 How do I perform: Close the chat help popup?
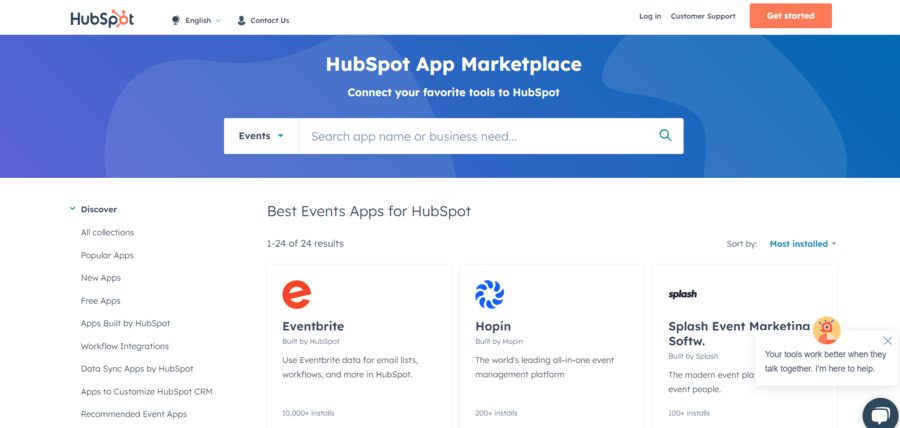tap(887, 341)
